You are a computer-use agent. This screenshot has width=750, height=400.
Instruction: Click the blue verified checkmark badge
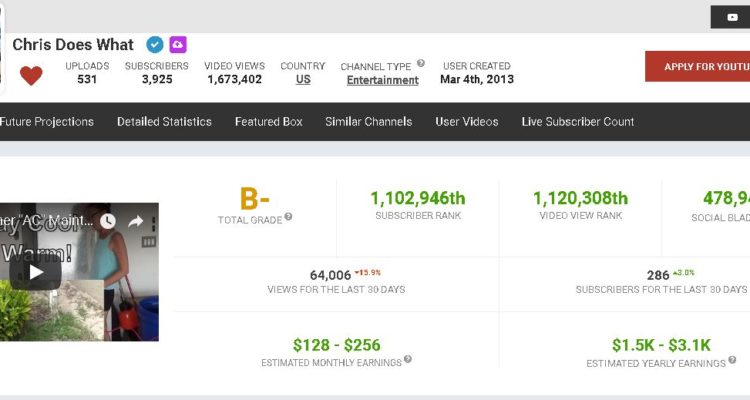click(154, 44)
